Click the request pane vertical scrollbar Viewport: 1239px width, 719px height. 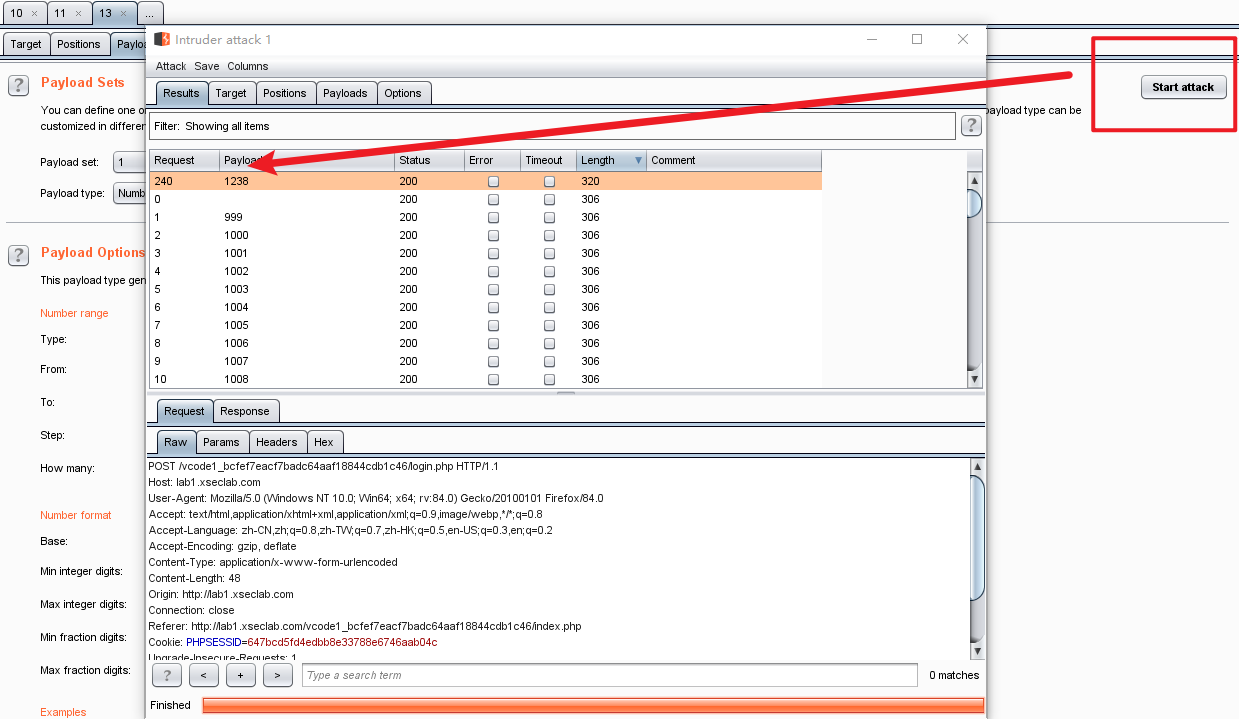tap(977, 558)
